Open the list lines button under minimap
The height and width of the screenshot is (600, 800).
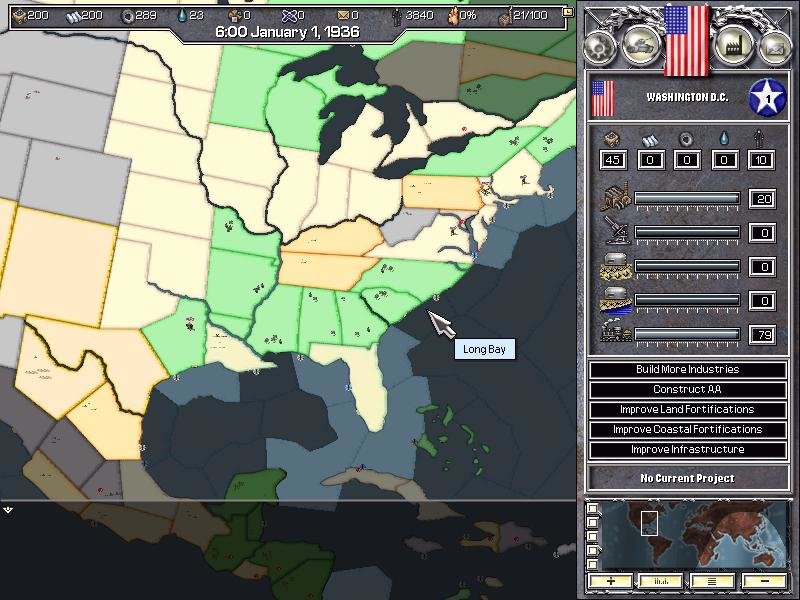tap(712, 581)
